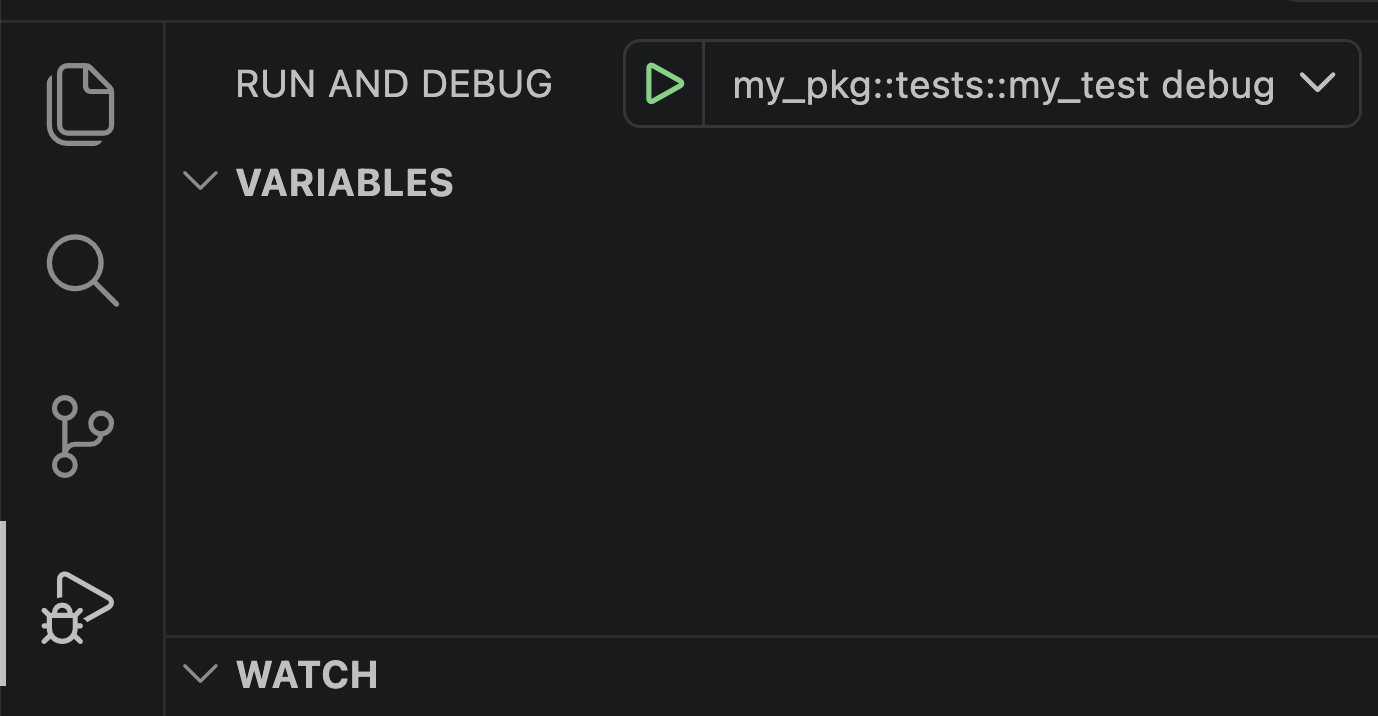Viewport: 1378px width, 716px height.
Task: Click the VARIABLES section header label
Action: [344, 183]
